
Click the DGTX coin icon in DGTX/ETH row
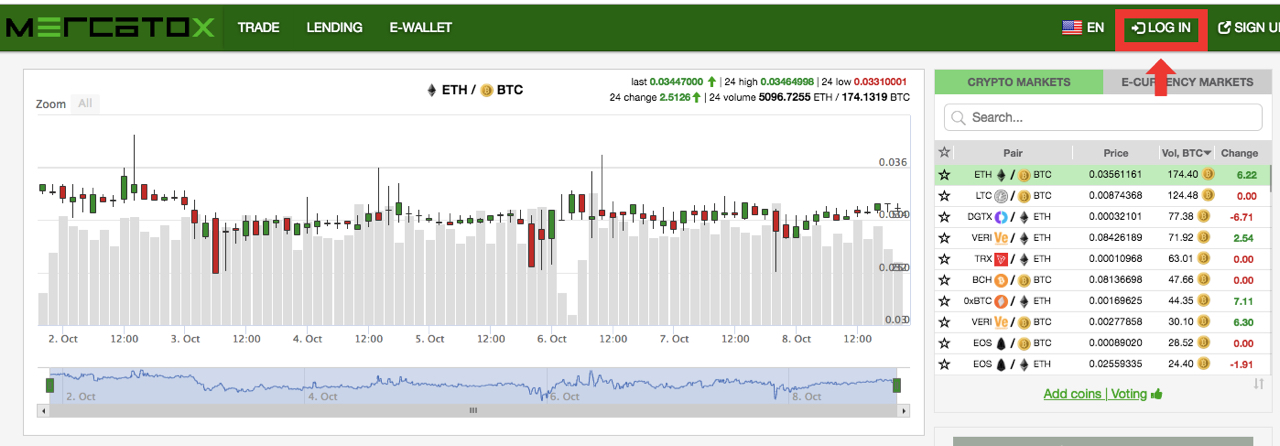pyautogui.click(x=1001, y=216)
